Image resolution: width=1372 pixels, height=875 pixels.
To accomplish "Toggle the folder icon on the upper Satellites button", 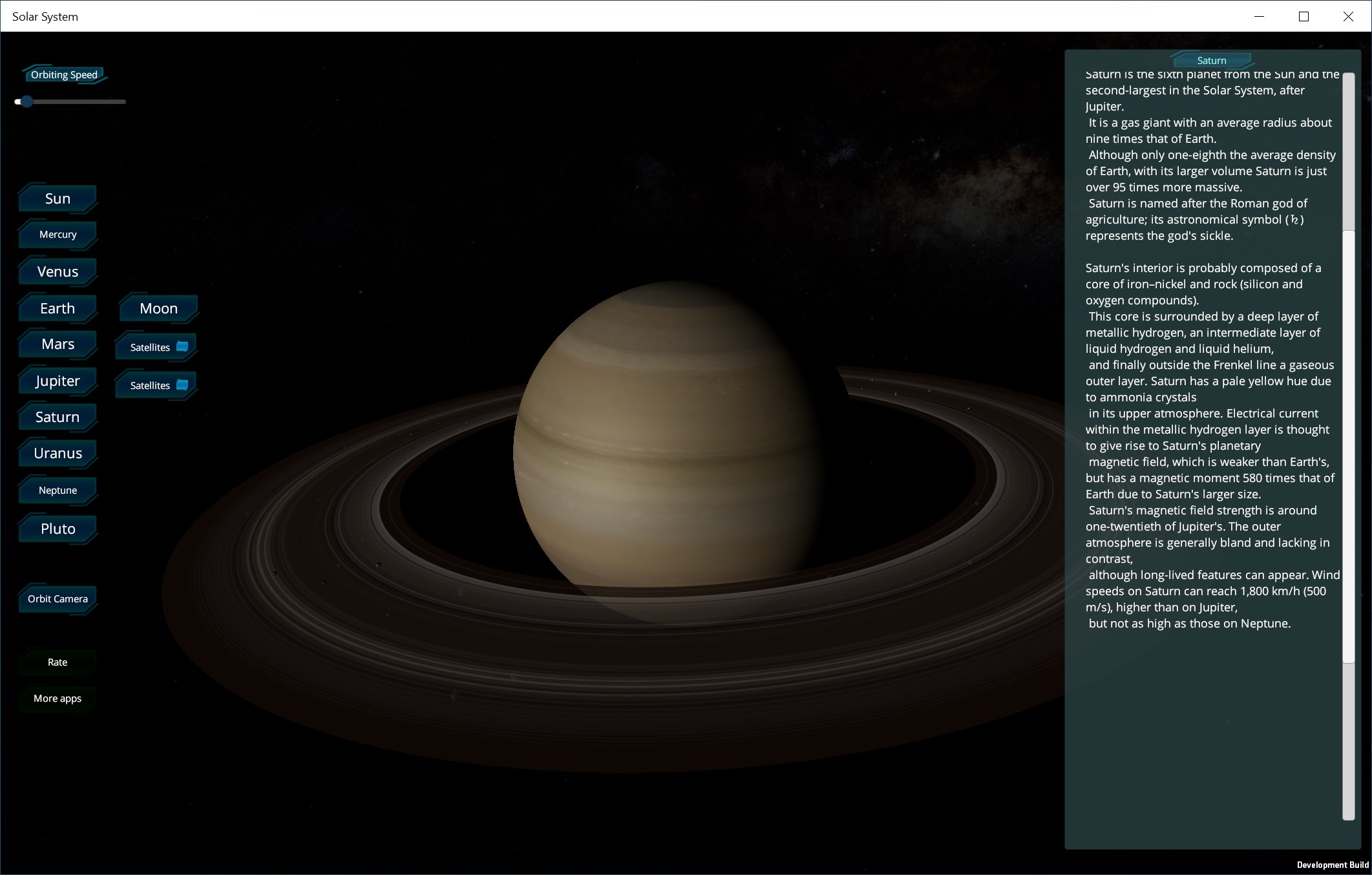I will coord(183,346).
